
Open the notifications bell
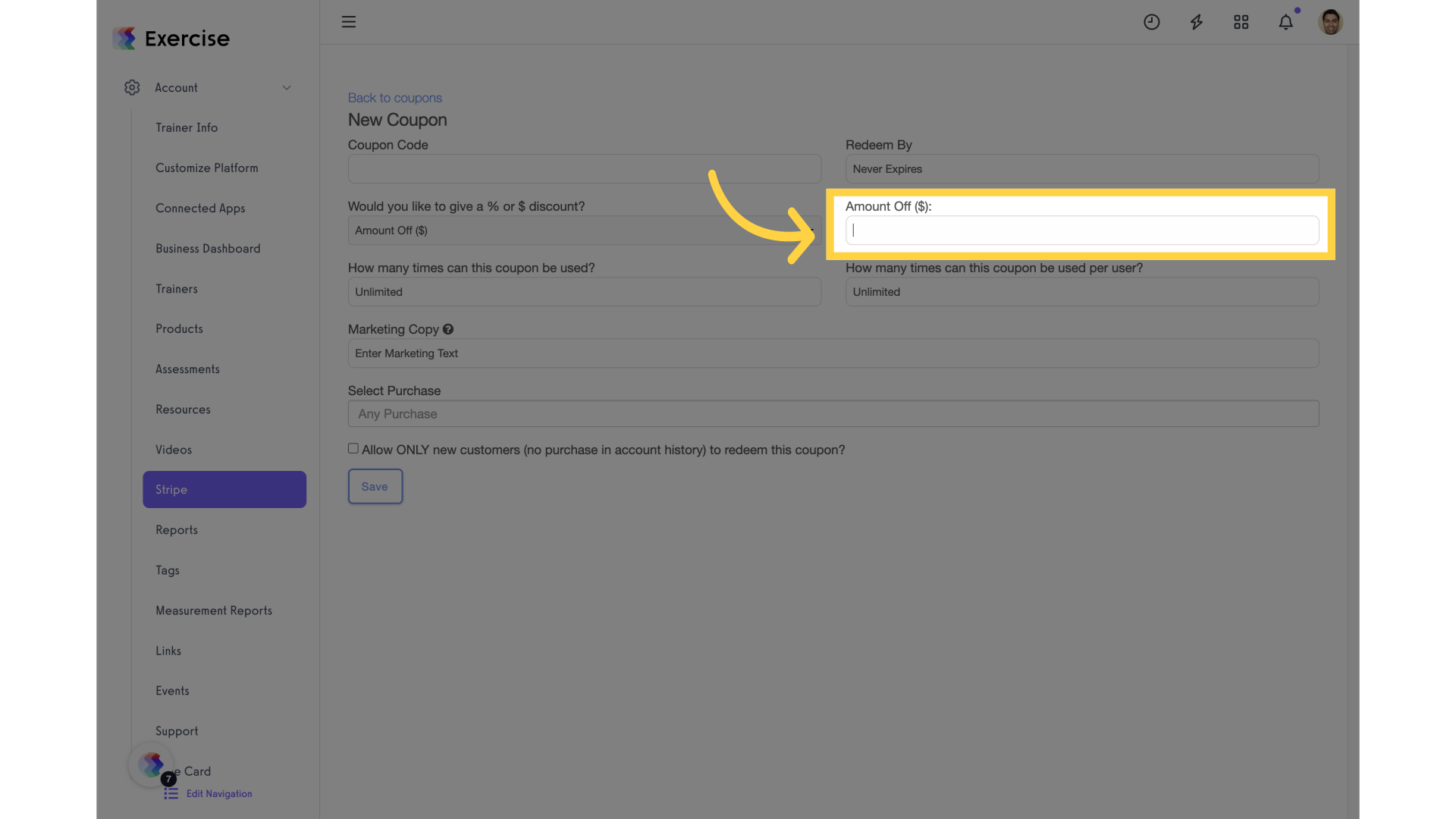(1285, 22)
